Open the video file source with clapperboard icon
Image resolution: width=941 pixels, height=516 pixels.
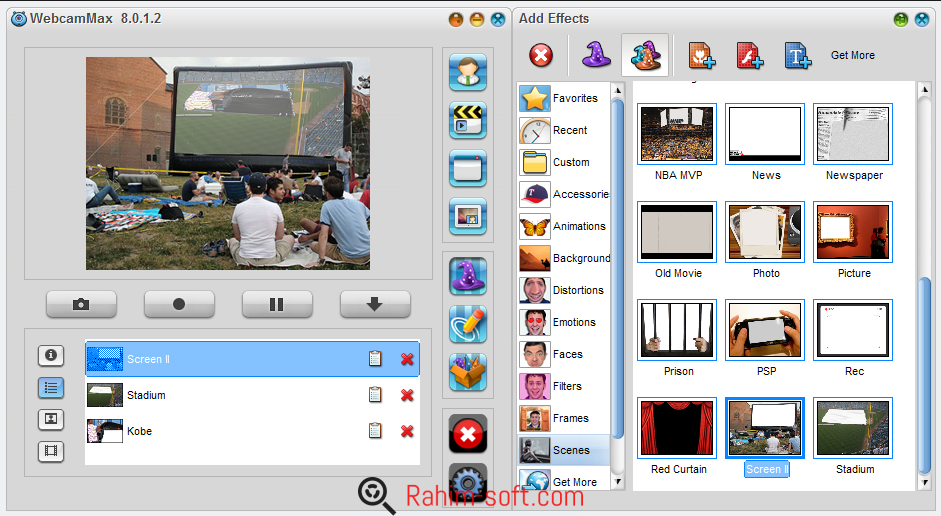pos(467,120)
